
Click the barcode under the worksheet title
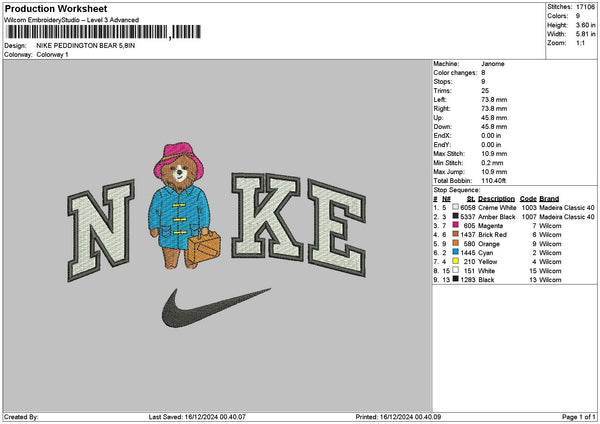click(103, 32)
